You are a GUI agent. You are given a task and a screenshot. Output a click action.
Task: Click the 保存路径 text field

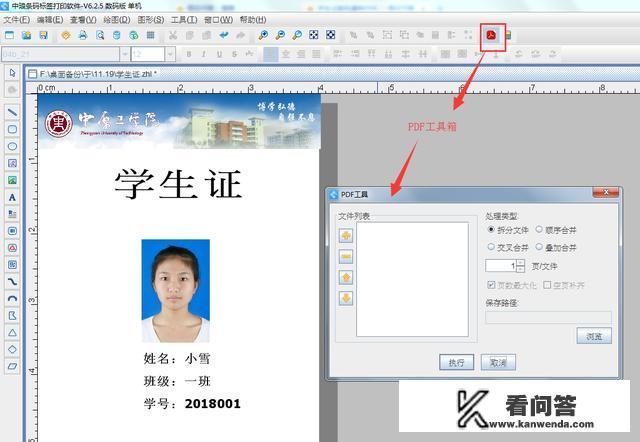point(548,318)
